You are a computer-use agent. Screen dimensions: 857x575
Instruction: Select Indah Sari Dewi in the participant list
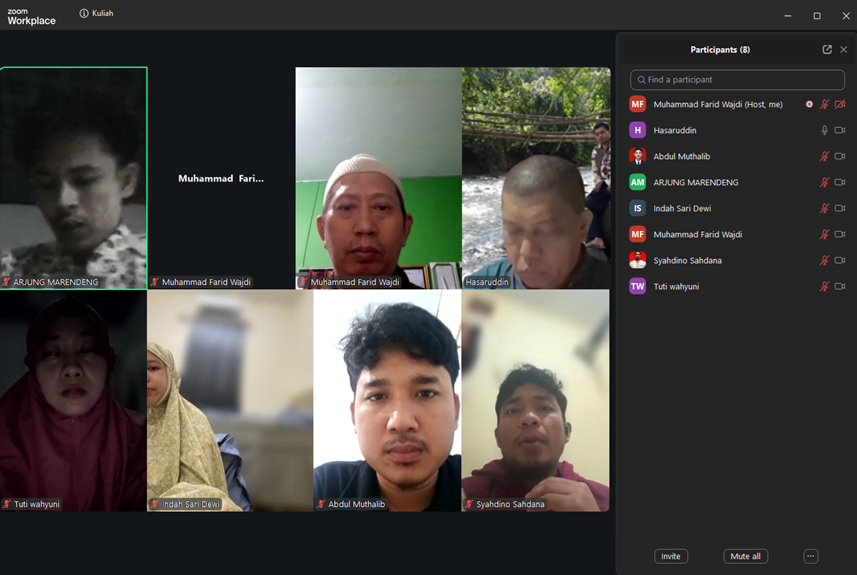click(737, 208)
